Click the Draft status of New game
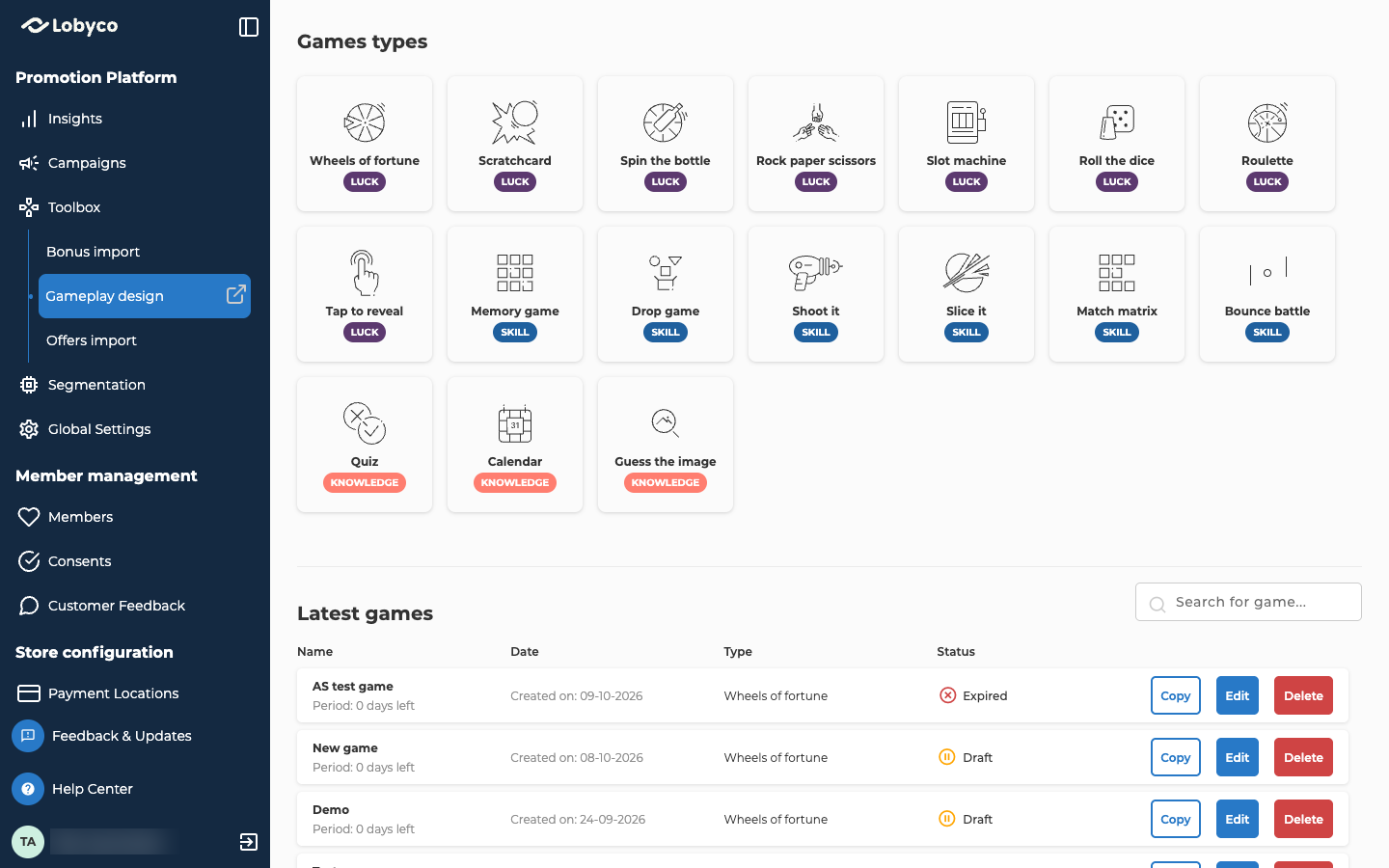The height and width of the screenshot is (868, 1389). pyautogui.click(x=966, y=757)
